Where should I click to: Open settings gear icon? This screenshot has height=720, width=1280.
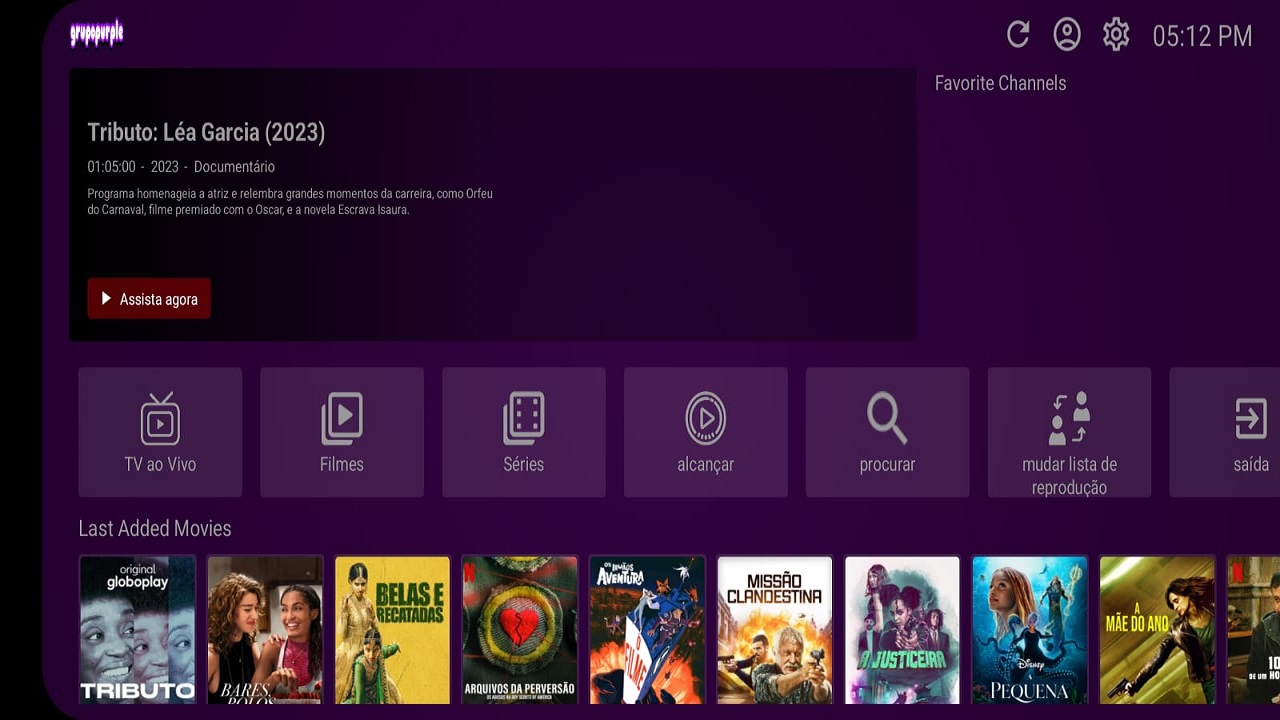1116,35
